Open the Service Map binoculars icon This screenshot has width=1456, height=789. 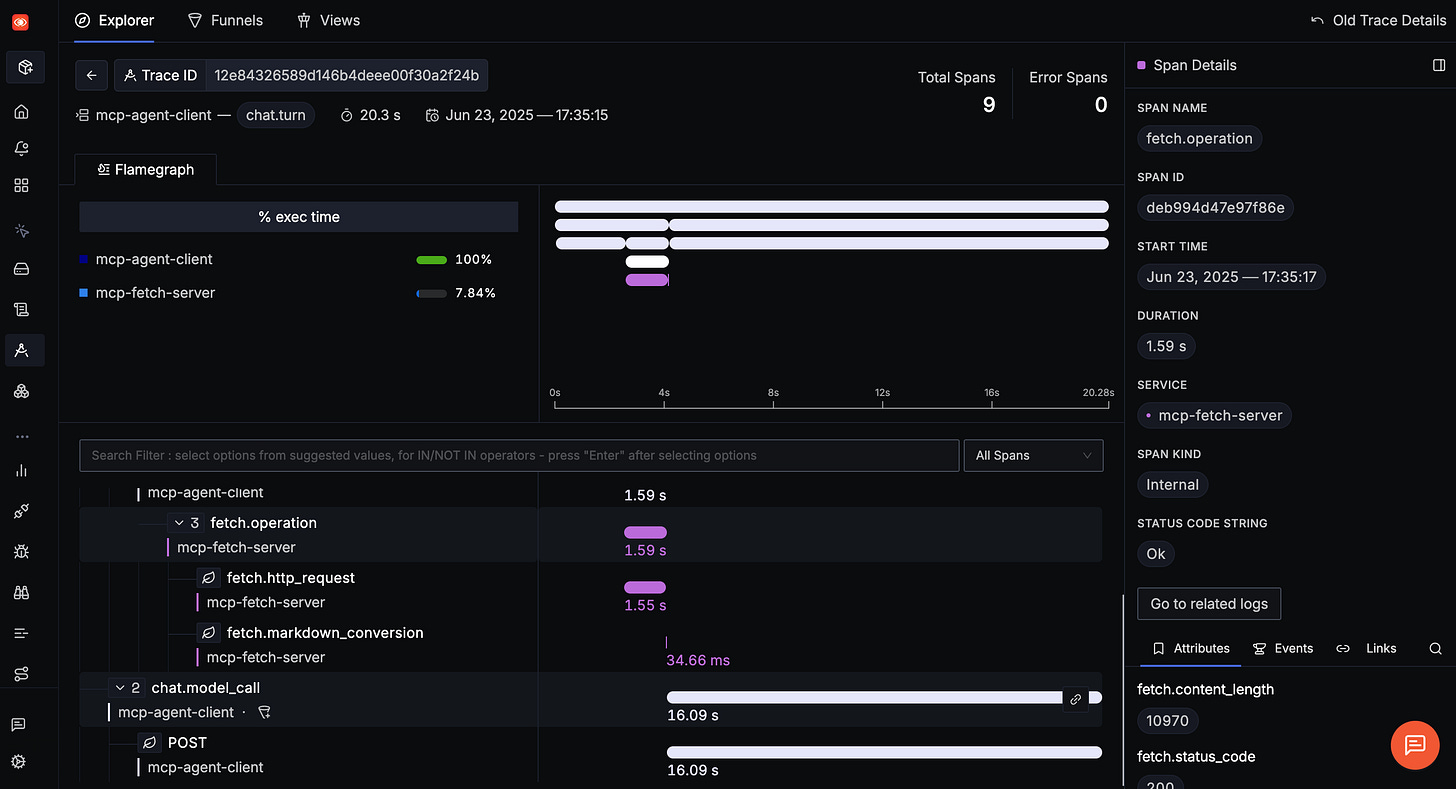pyautogui.click(x=21, y=592)
